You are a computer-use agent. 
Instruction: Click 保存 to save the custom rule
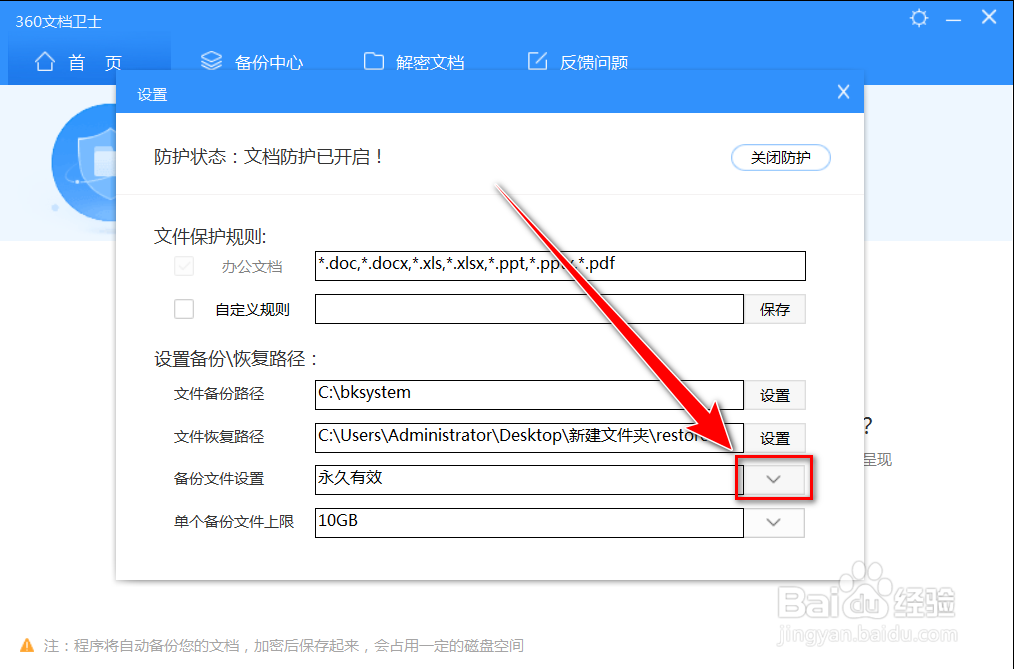pos(775,309)
